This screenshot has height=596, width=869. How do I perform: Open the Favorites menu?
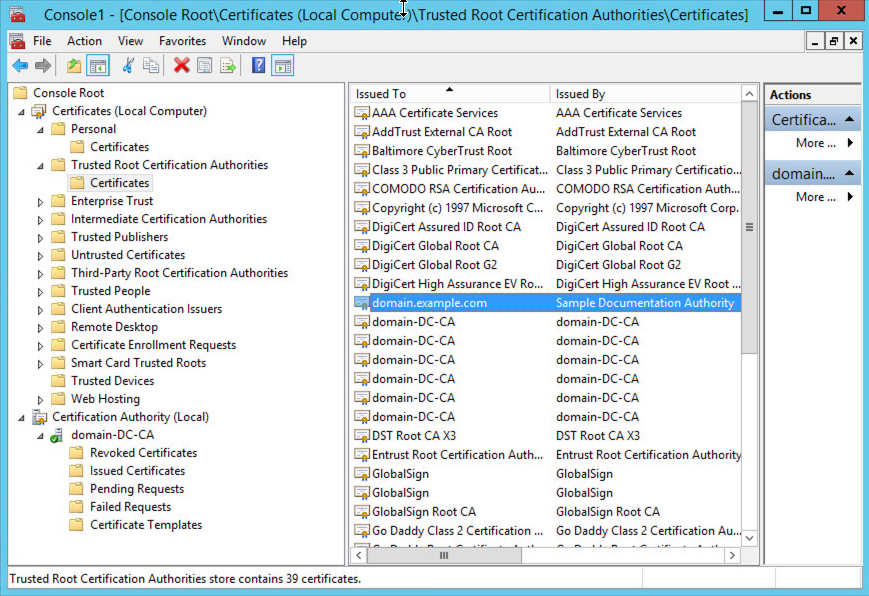182,41
